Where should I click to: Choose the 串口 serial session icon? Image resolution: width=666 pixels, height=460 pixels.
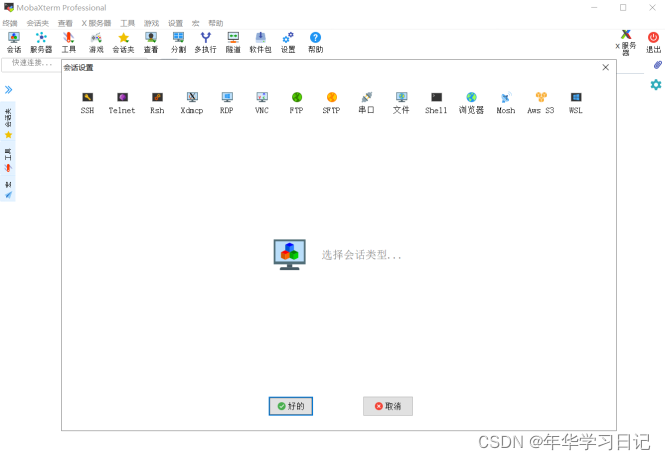366,103
